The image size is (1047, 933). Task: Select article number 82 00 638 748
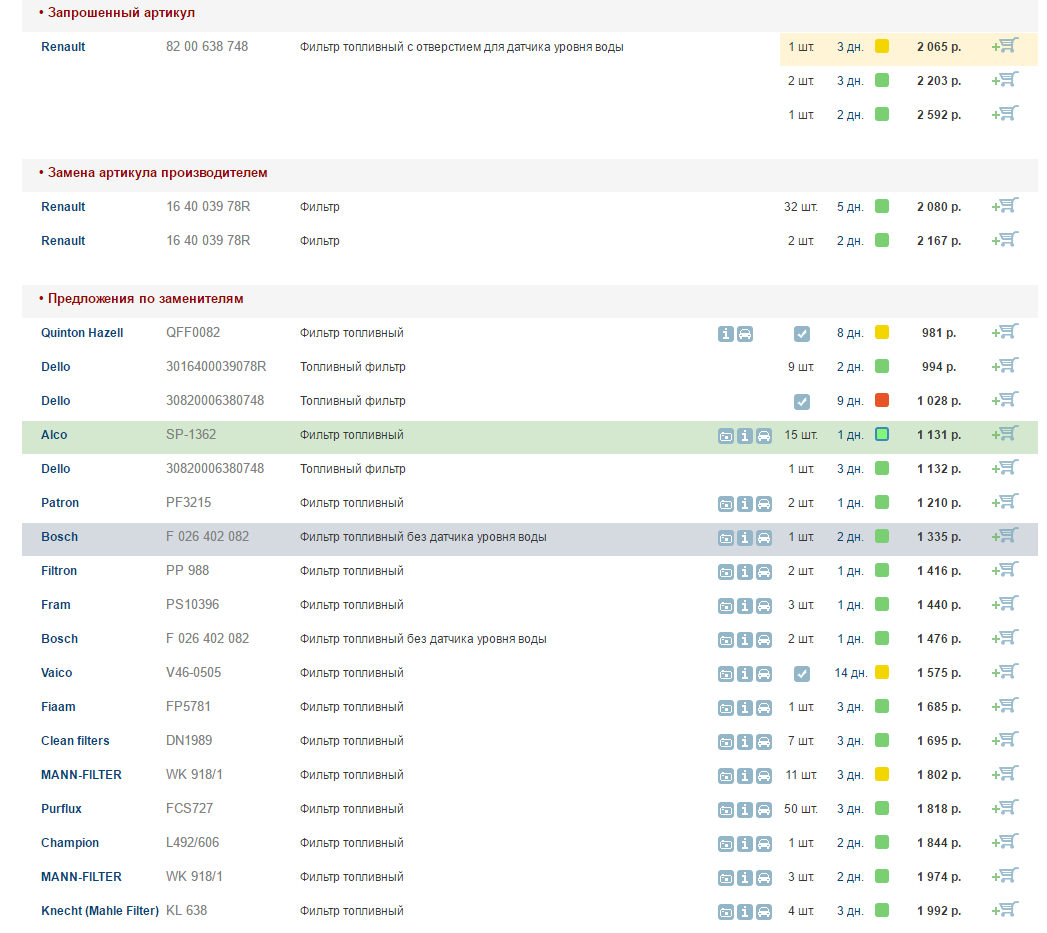(207, 47)
